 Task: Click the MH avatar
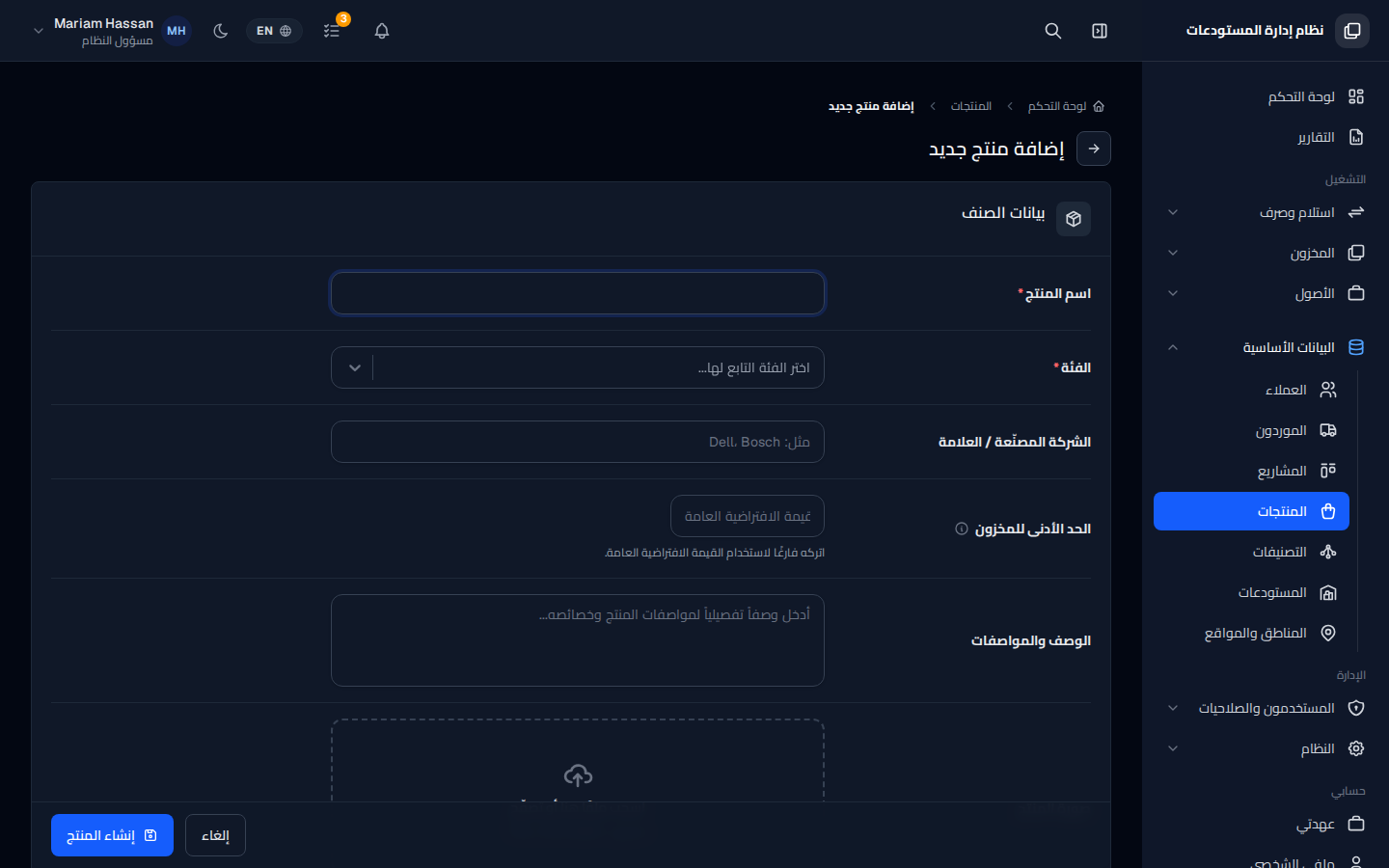[177, 31]
